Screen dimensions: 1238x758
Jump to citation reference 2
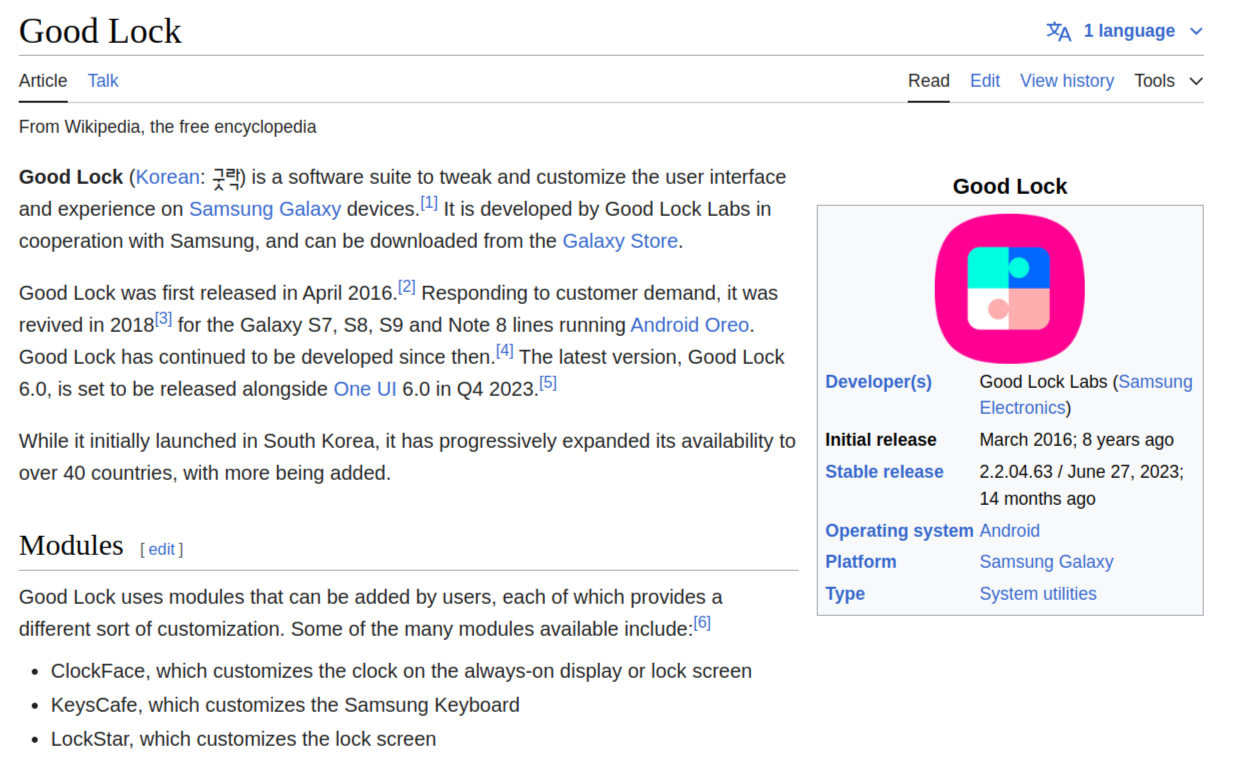(x=407, y=287)
